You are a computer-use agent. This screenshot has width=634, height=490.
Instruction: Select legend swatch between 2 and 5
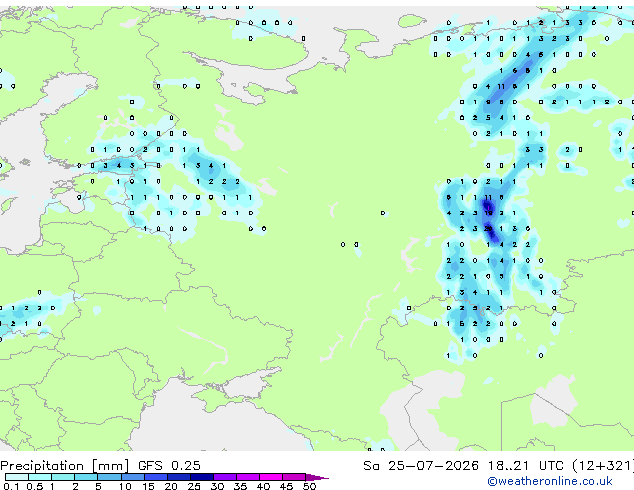(86, 477)
